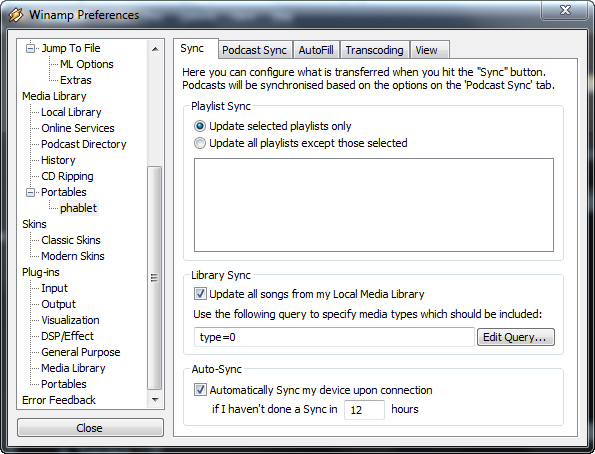Close the Winamp Preferences window
595x454 pixels.
(565, 10)
